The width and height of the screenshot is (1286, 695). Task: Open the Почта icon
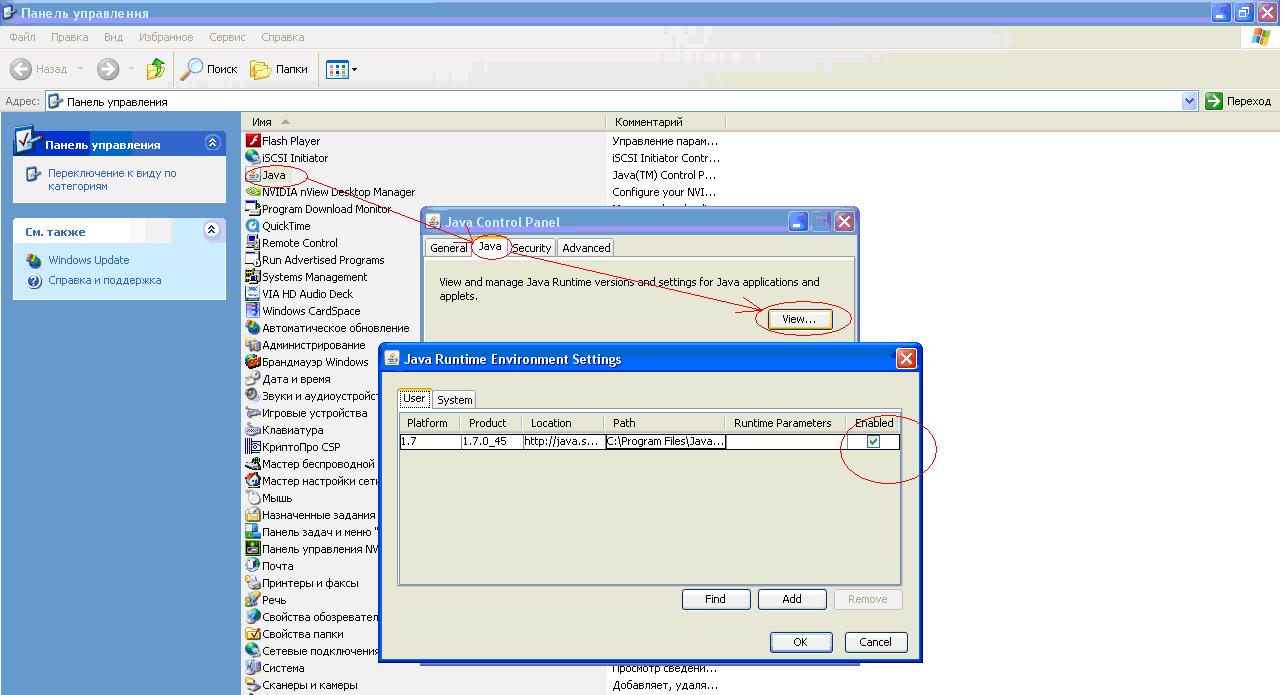(x=253, y=566)
